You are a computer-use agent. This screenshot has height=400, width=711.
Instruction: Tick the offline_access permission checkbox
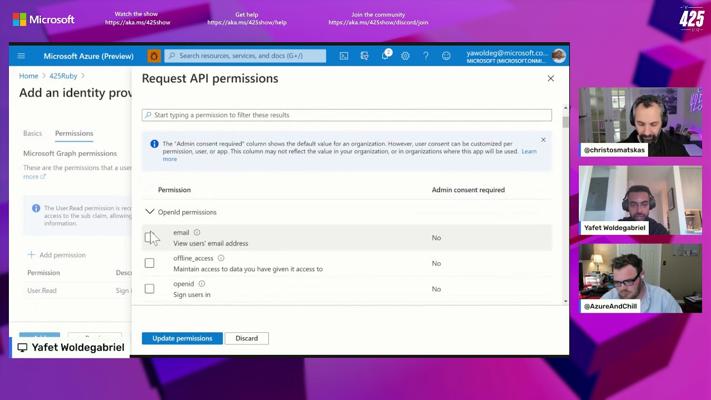pos(149,263)
